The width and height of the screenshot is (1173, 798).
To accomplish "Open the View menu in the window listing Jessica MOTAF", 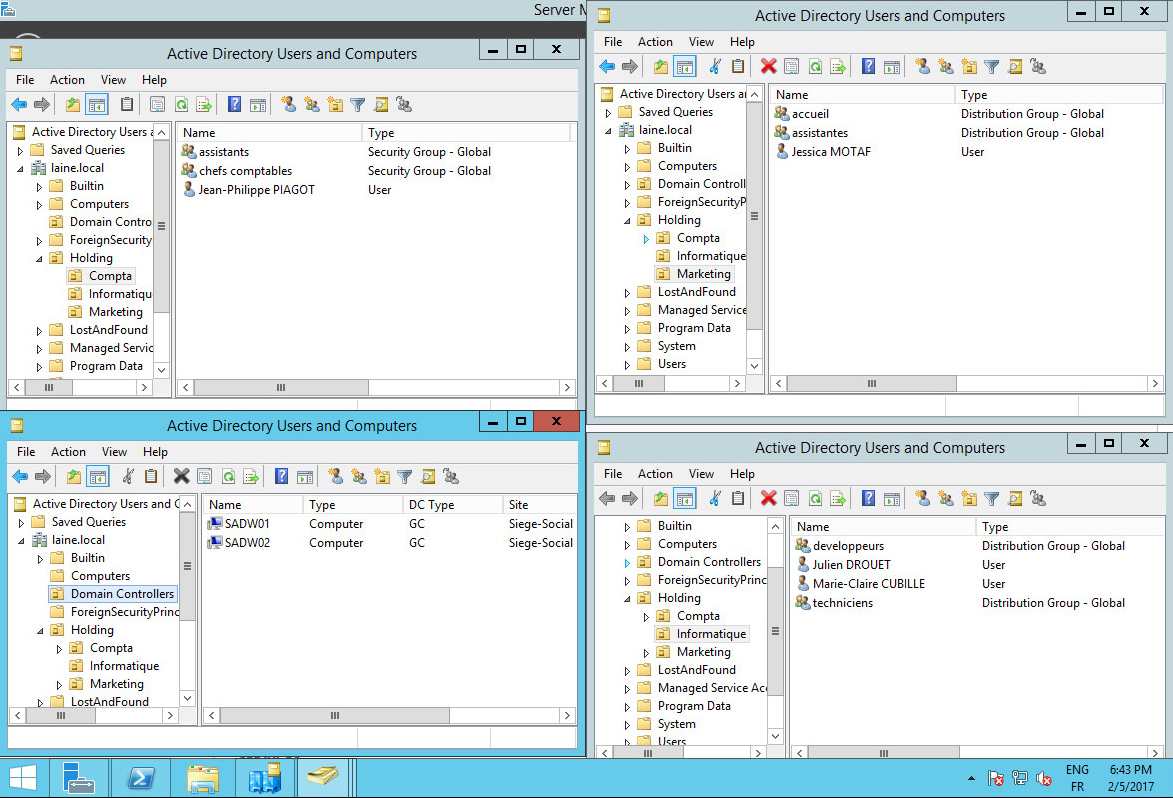I will coord(701,42).
